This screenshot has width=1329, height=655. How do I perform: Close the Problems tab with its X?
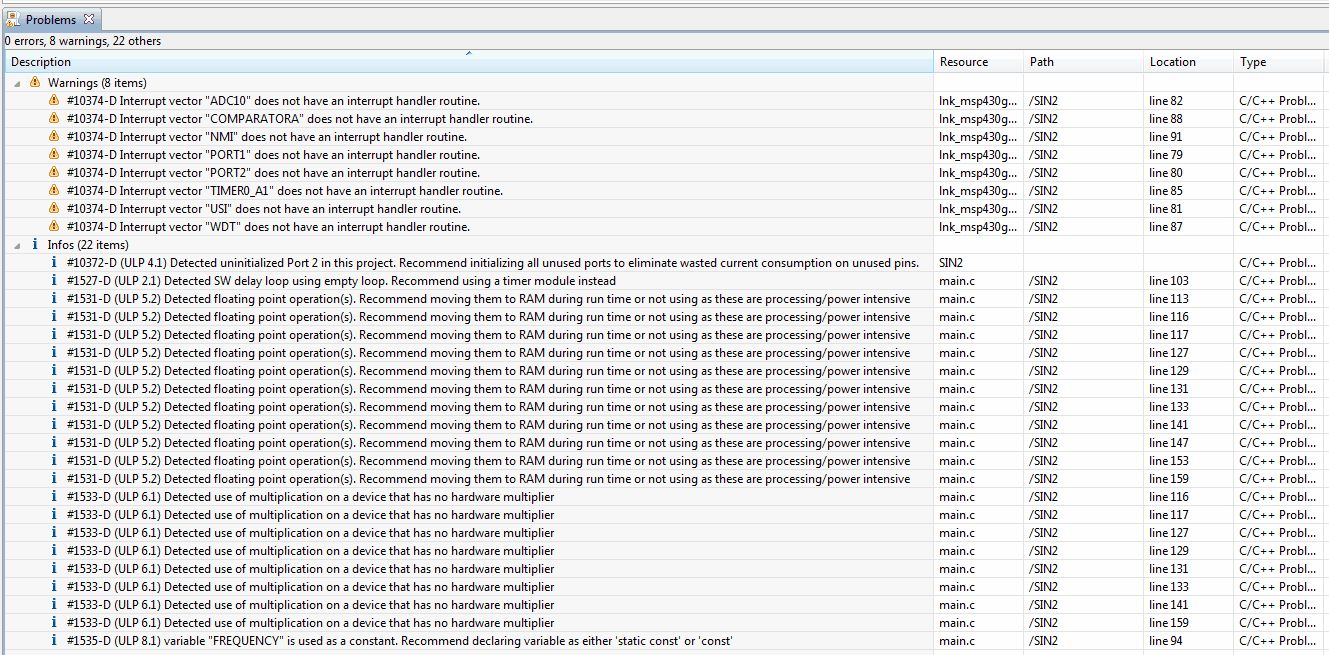(x=88, y=19)
